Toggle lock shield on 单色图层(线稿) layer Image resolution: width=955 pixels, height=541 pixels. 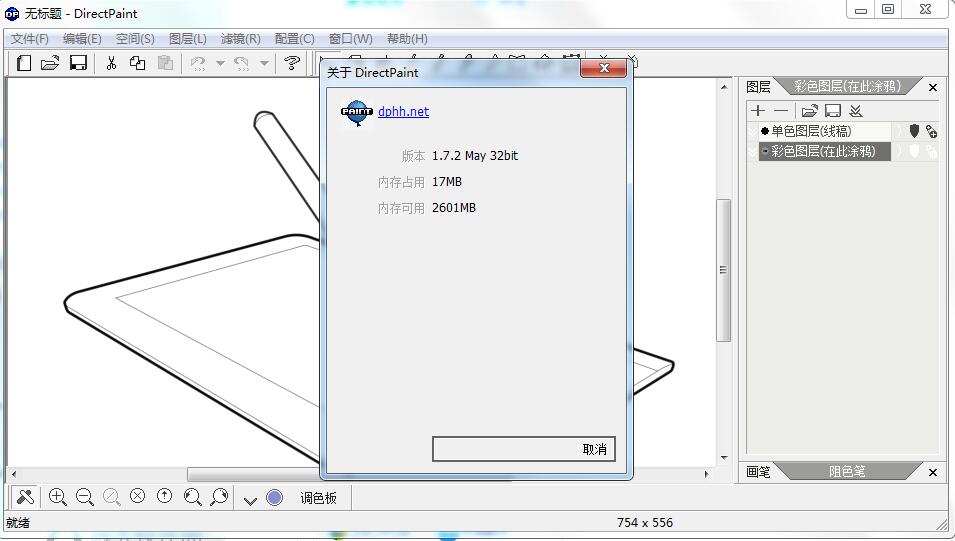[x=914, y=130]
